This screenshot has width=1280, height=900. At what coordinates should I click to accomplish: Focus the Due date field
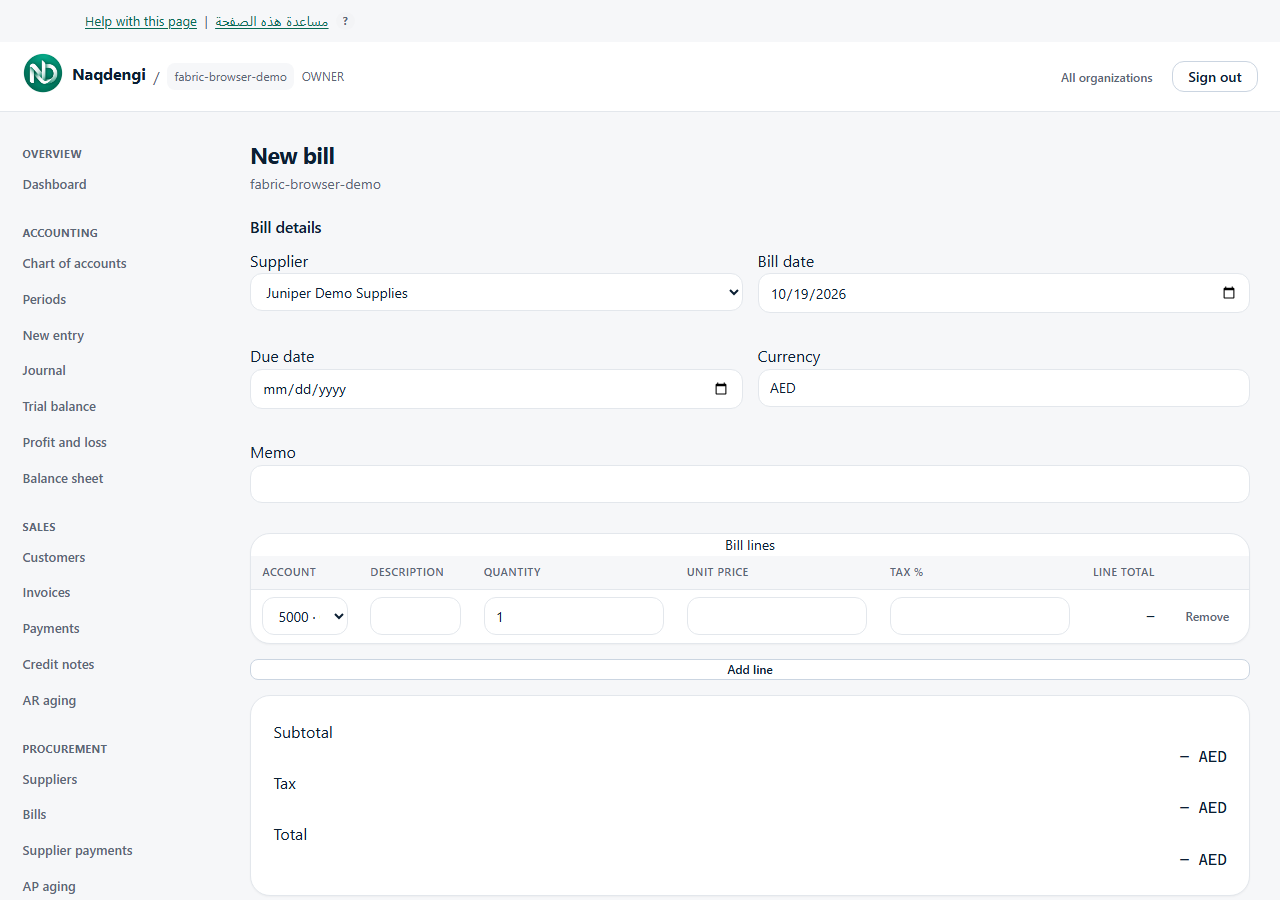coord(496,389)
